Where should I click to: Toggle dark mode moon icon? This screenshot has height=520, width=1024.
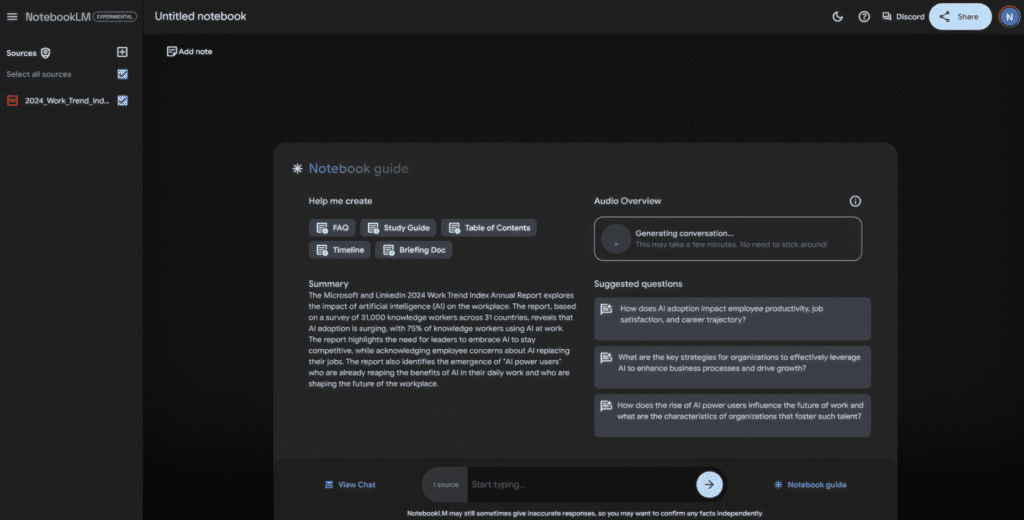click(x=837, y=16)
